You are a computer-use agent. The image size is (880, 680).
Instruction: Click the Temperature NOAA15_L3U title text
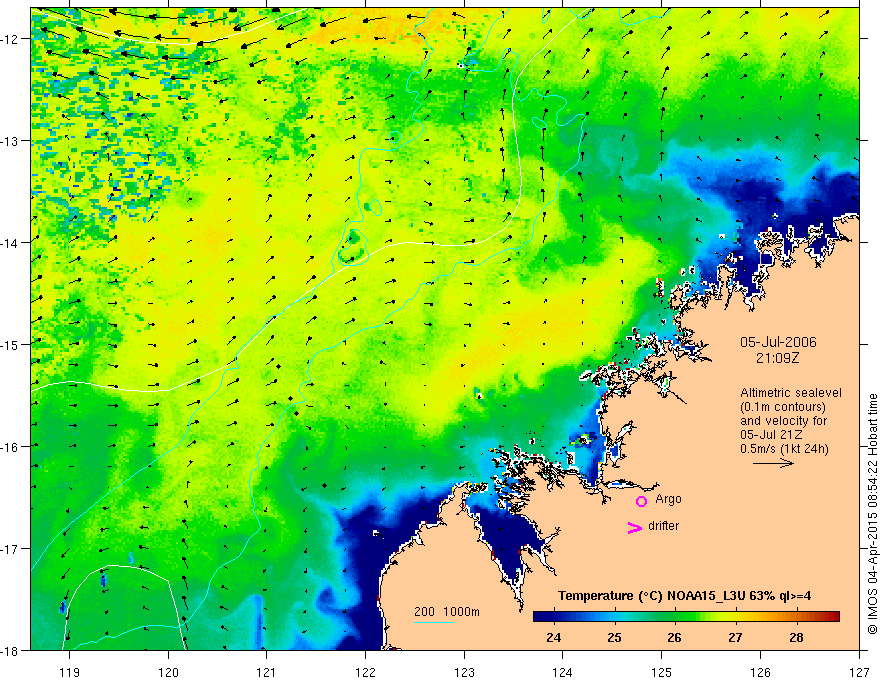tap(684, 596)
